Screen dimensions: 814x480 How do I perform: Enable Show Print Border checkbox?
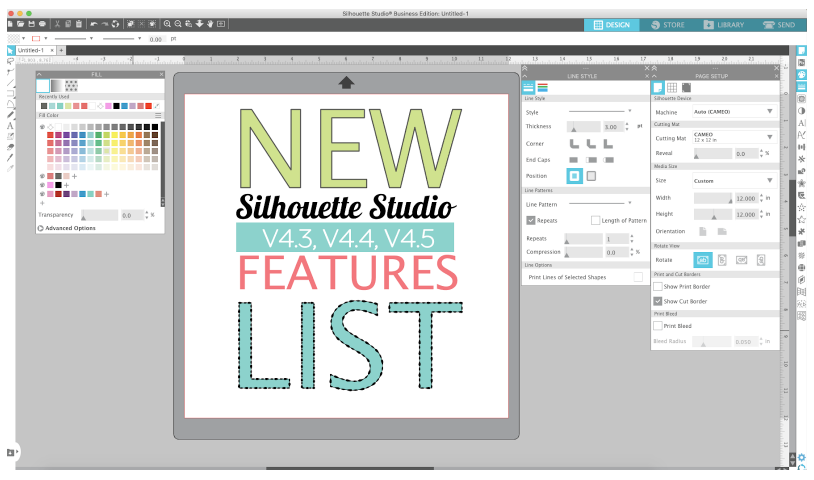point(658,286)
